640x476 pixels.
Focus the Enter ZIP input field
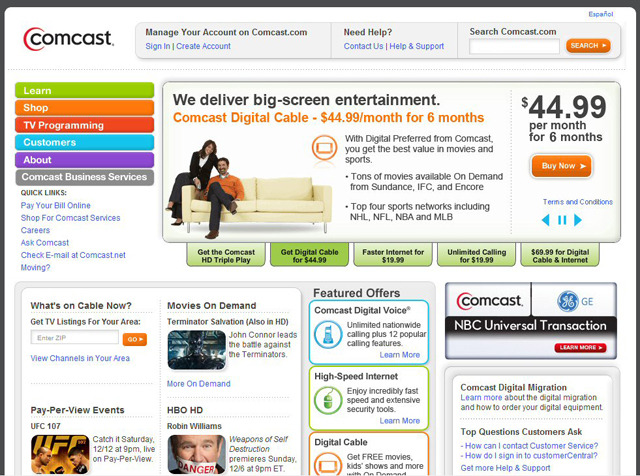tap(75, 338)
